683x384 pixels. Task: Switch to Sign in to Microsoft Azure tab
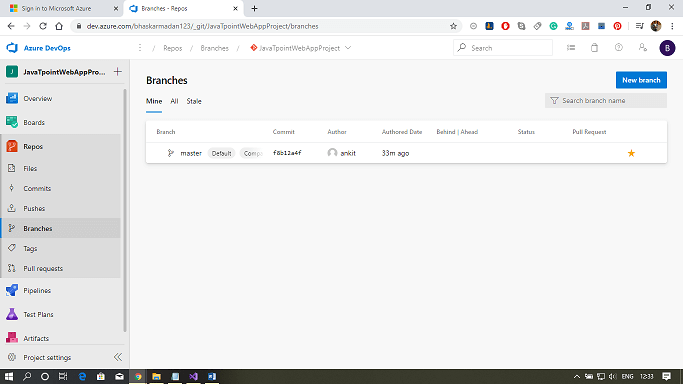tap(57, 9)
